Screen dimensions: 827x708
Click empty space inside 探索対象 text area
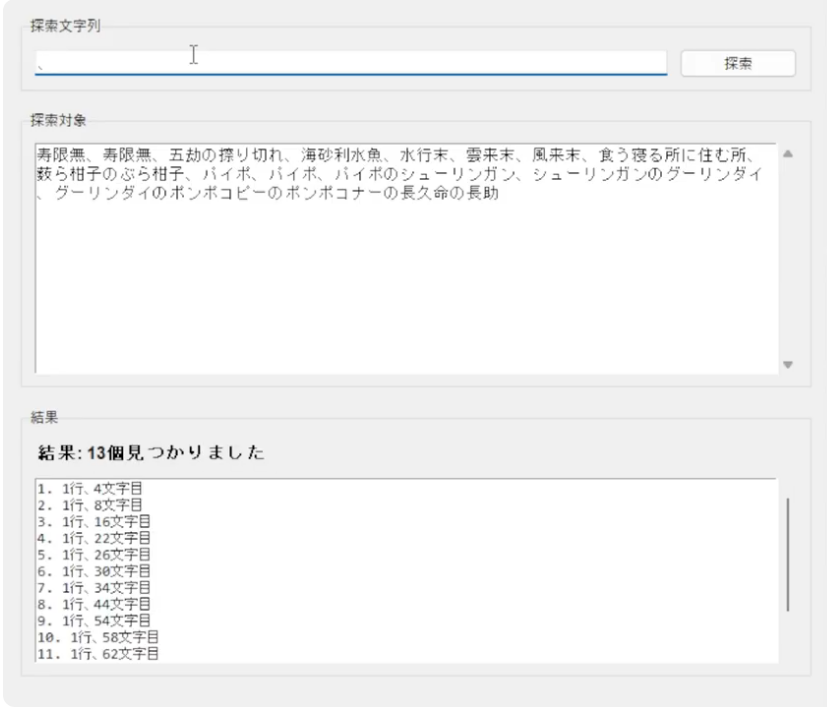click(x=400, y=300)
